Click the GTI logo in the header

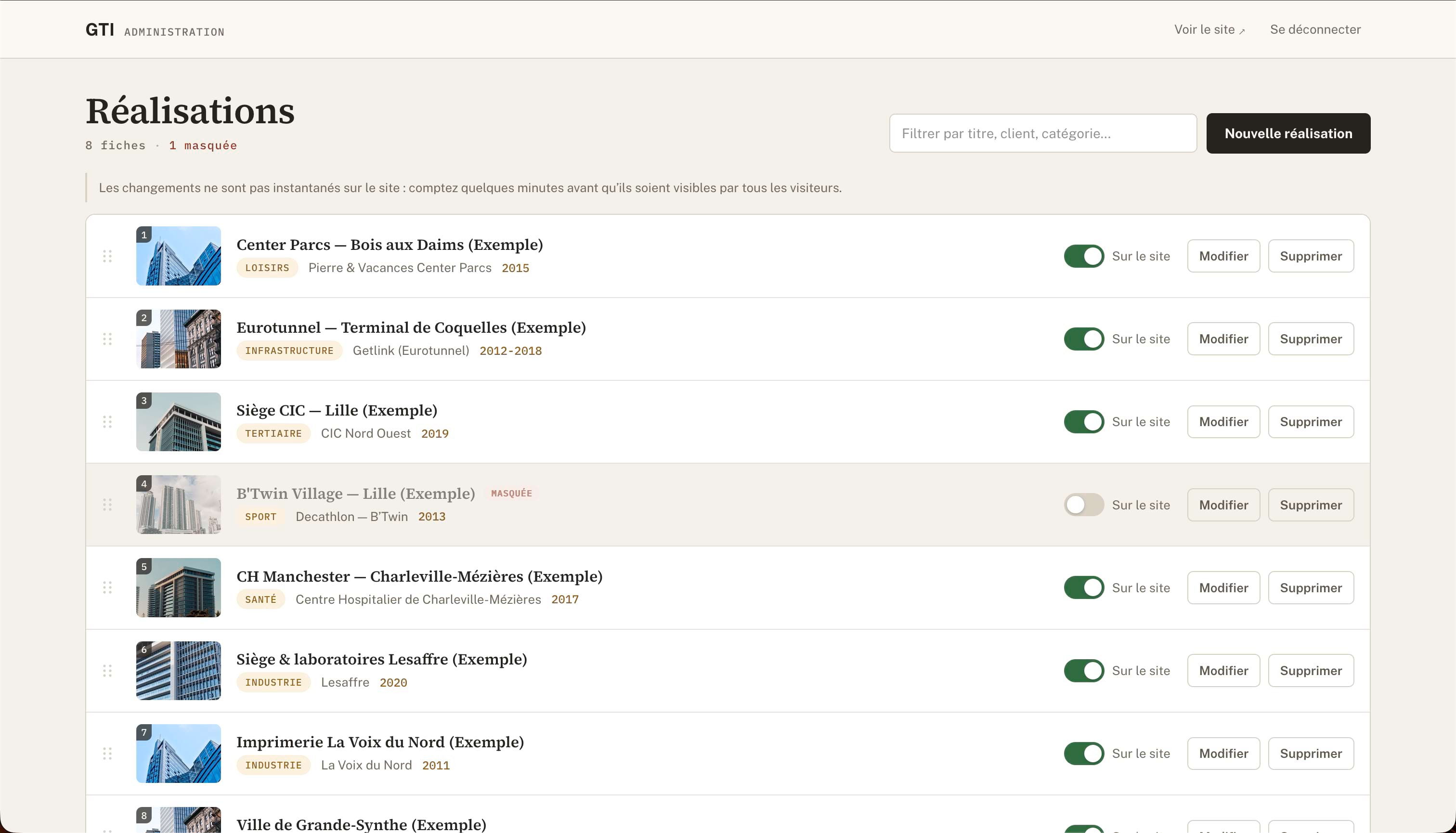(100, 29)
